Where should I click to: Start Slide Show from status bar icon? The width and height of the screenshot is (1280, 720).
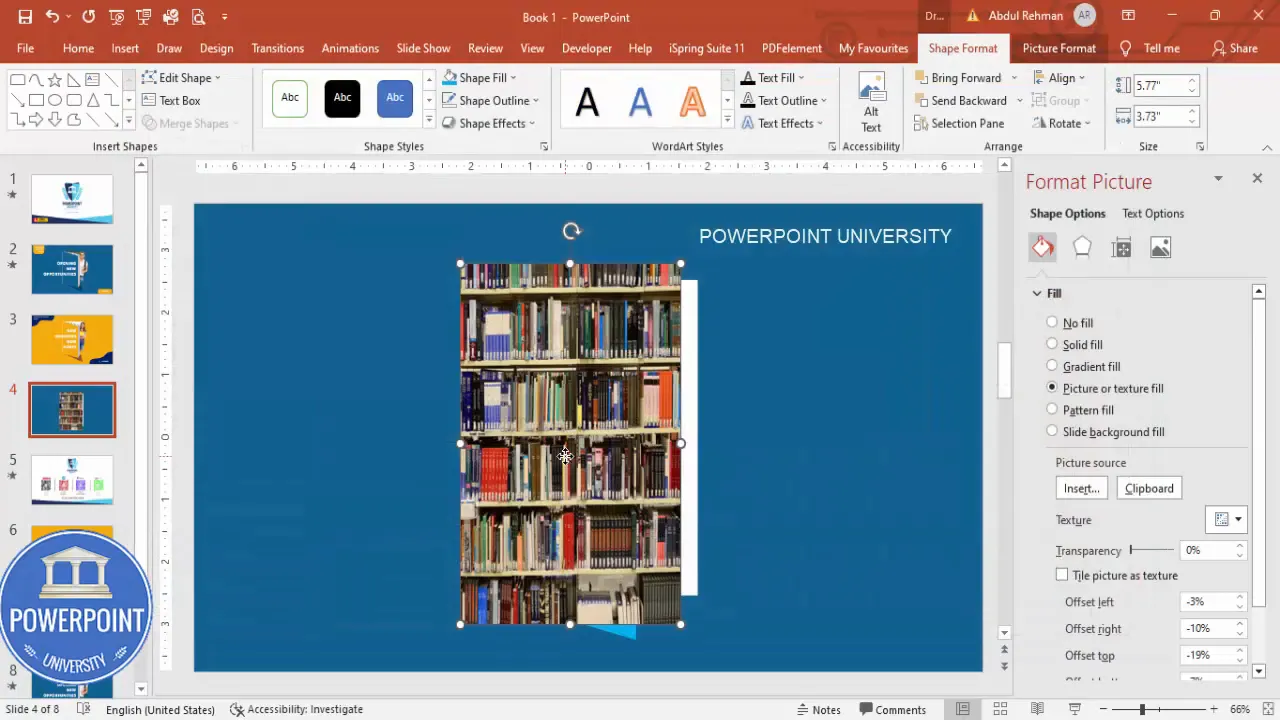(1075, 709)
